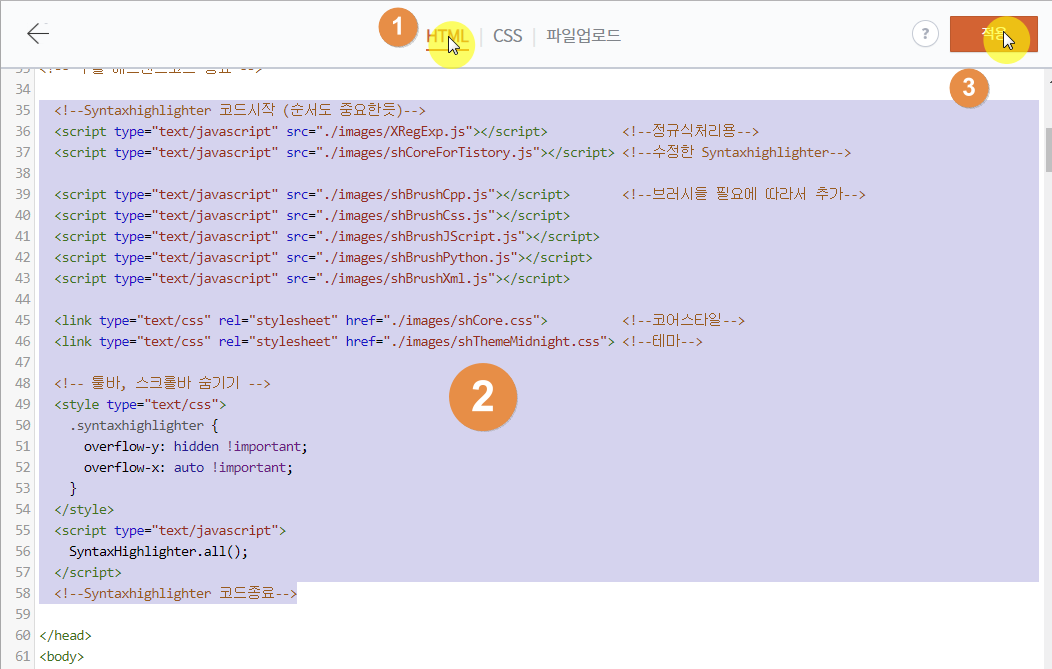Click the orange 적용 apply button
This screenshot has width=1052, height=669.
[994, 34]
